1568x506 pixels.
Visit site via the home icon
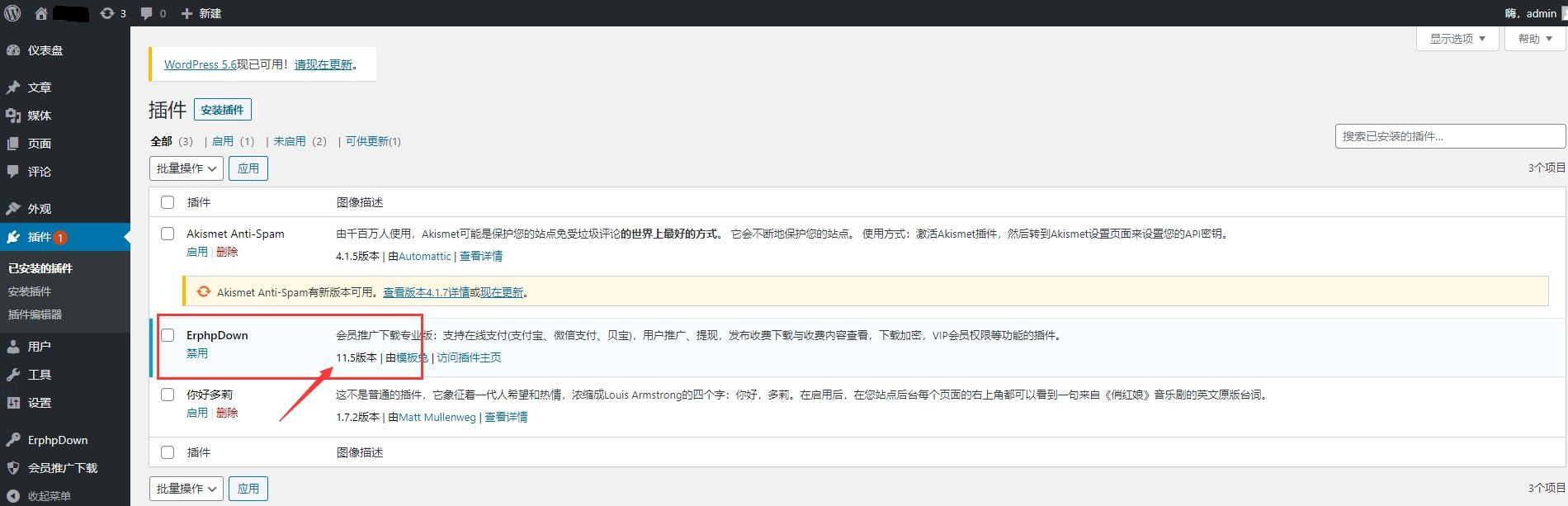[x=41, y=13]
